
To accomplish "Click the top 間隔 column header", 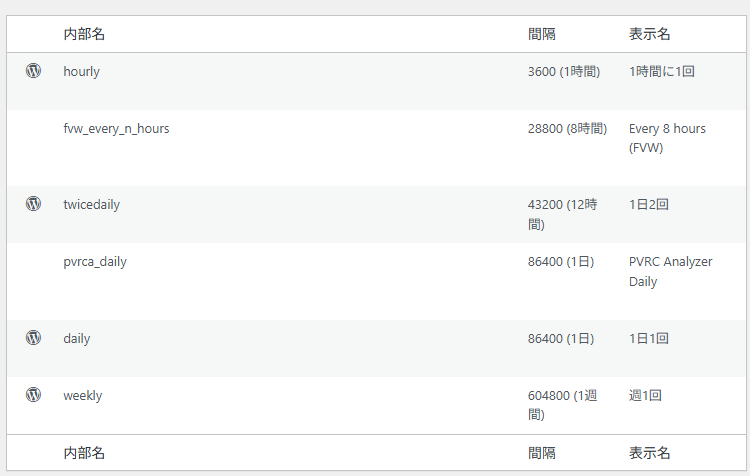I will point(542,34).
